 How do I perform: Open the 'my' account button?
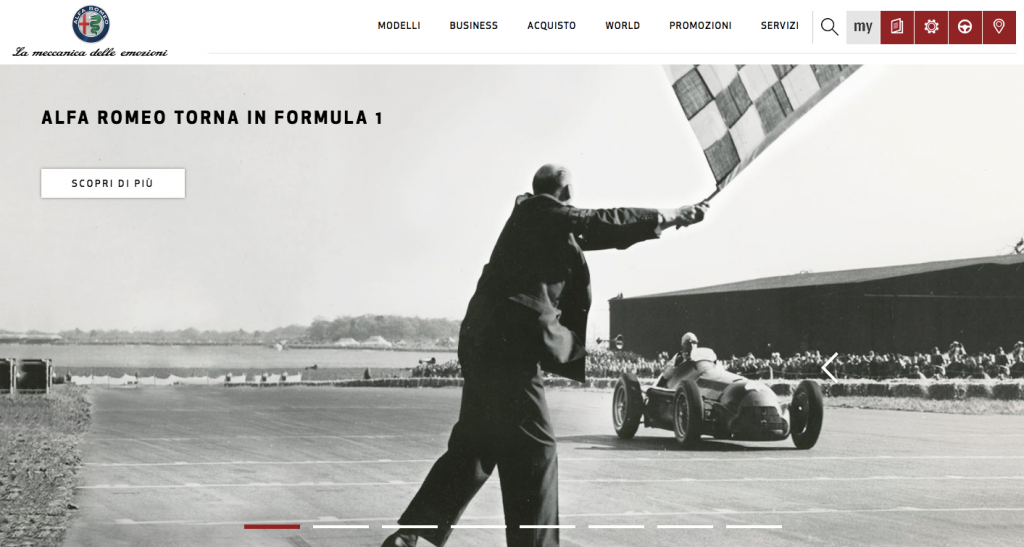[863, 27]
